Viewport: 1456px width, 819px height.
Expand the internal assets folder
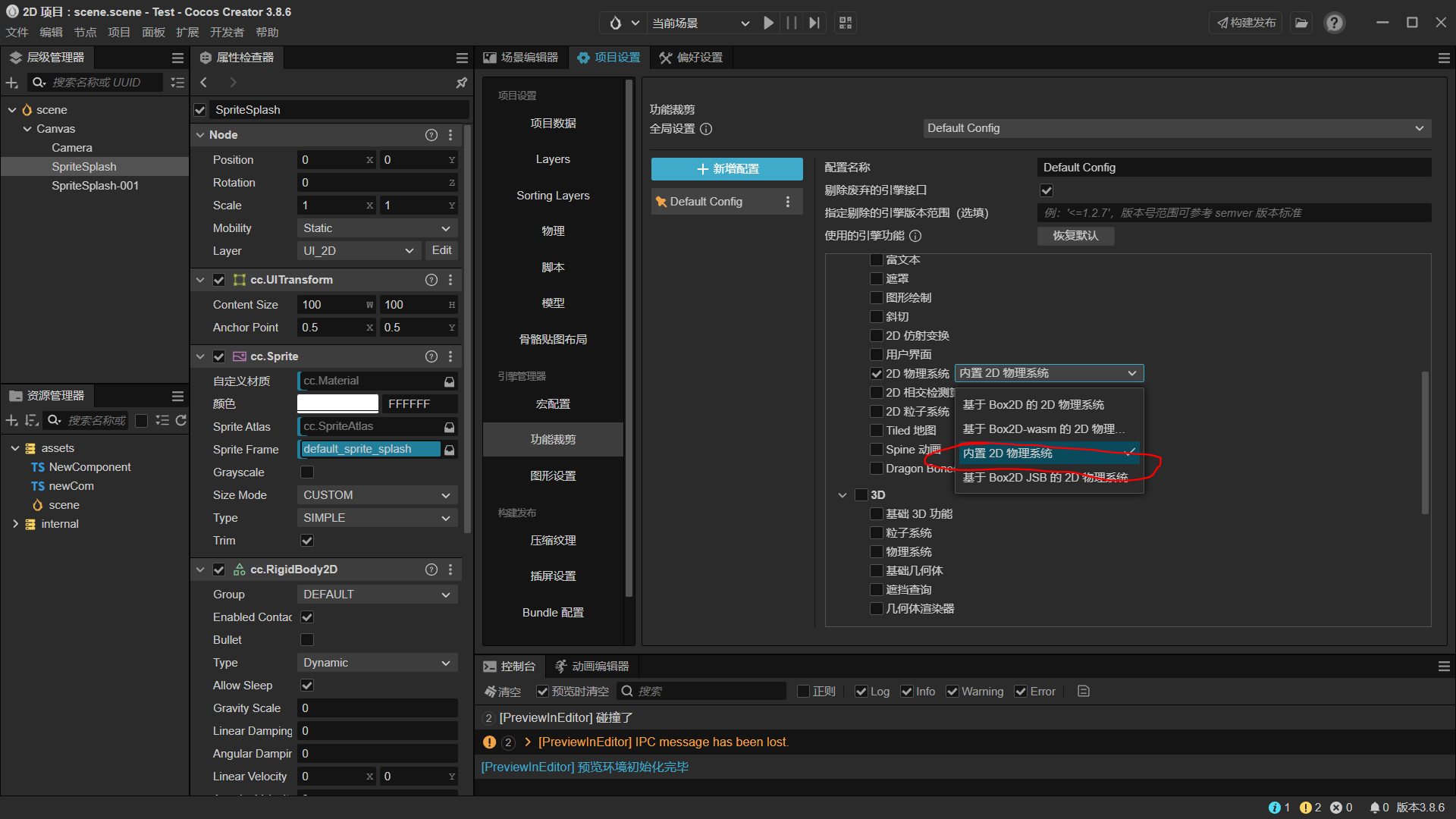pyautogui.click(x=15, y=524)
